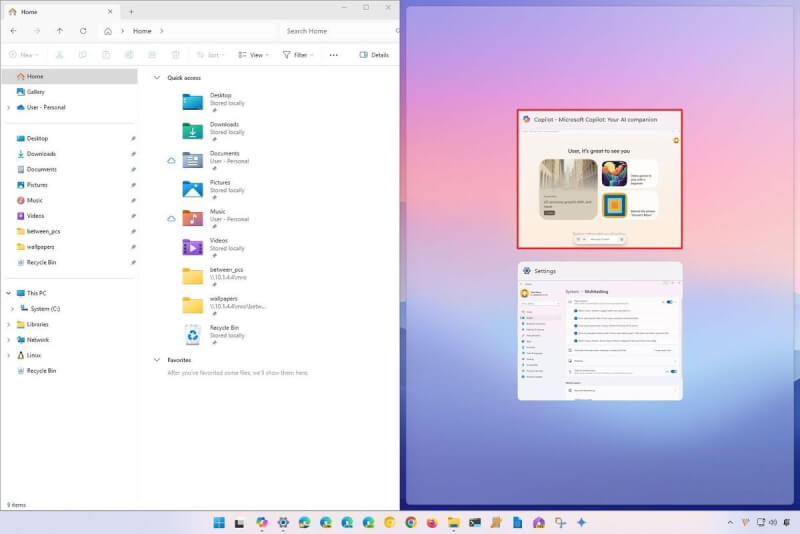This screenshot has height=534, width=800.
Task: Open the See more ellipsis menu
Action: (334, 55)
